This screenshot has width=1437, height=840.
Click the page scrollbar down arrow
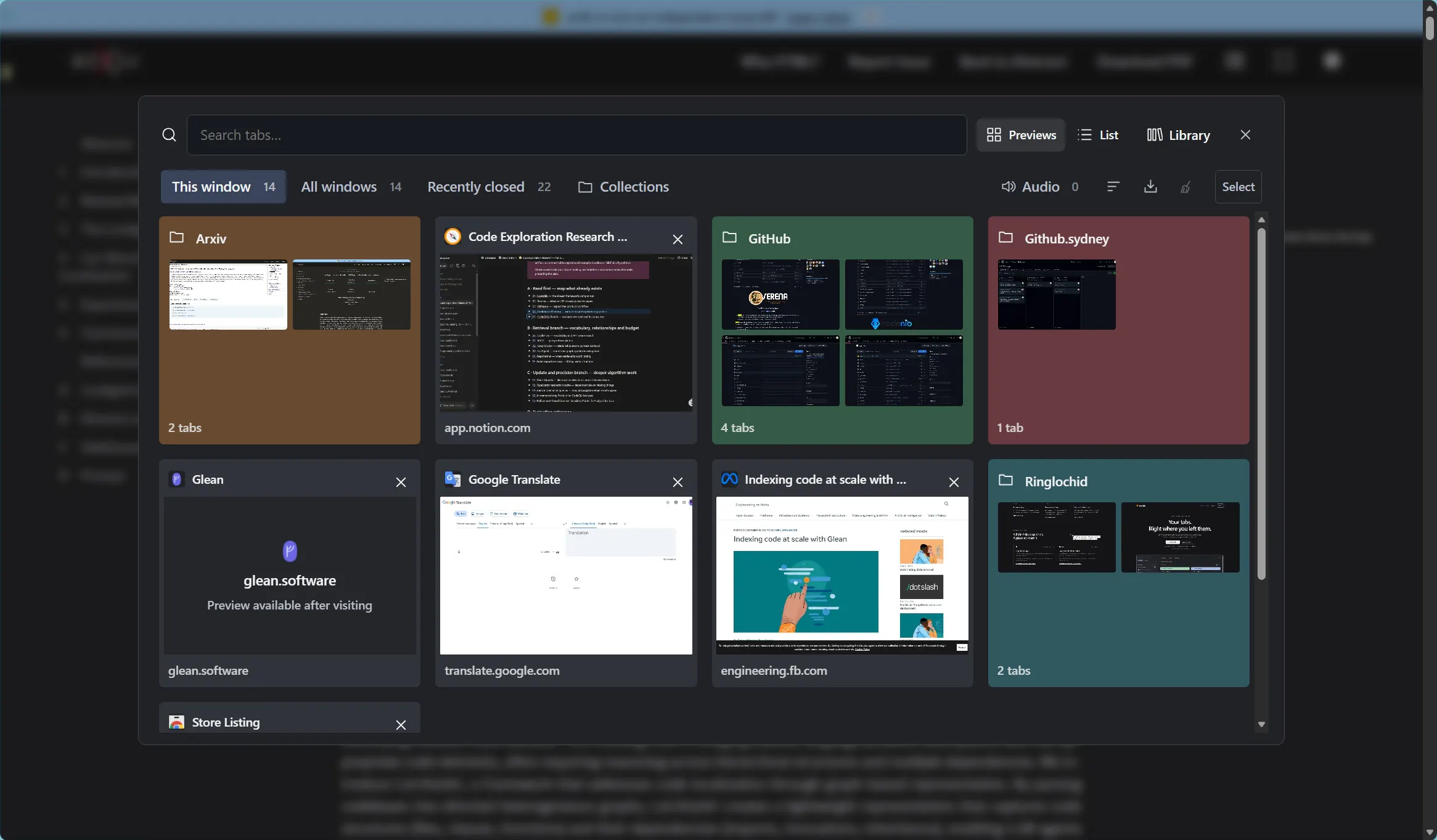(x=1430, y=833)
